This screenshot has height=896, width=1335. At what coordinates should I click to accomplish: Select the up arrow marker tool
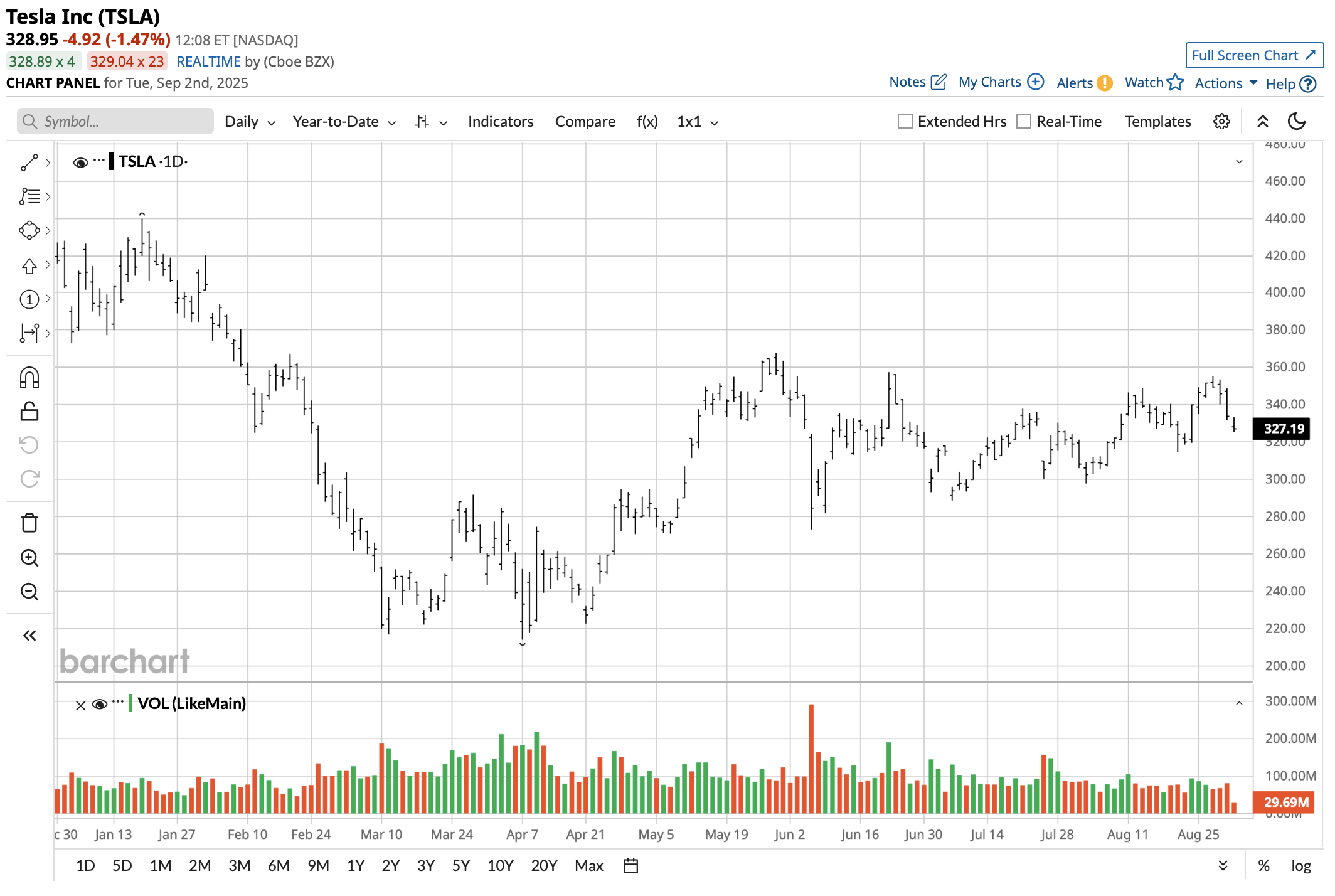(29, 266)
